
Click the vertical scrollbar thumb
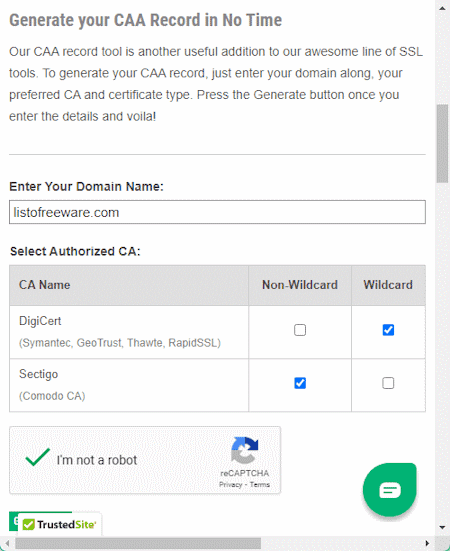tap(442, 144)
